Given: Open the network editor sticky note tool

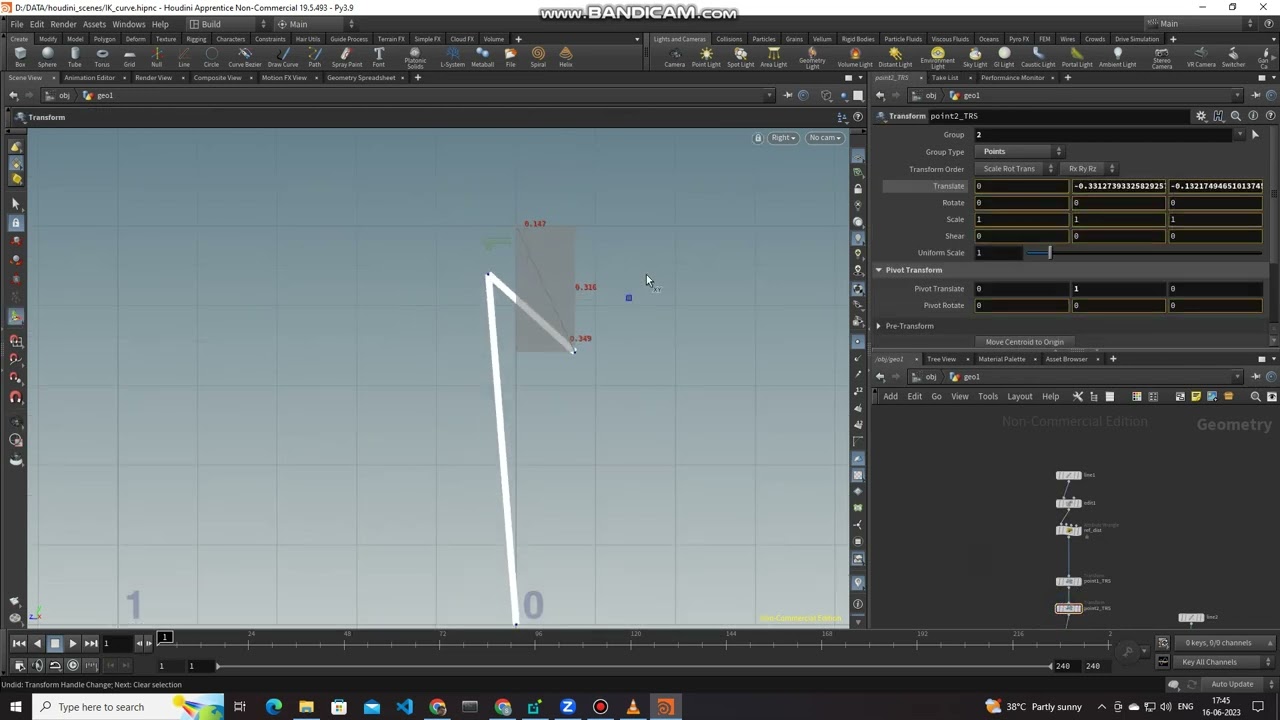Looking at the screenshot, I should [1196, 397].
